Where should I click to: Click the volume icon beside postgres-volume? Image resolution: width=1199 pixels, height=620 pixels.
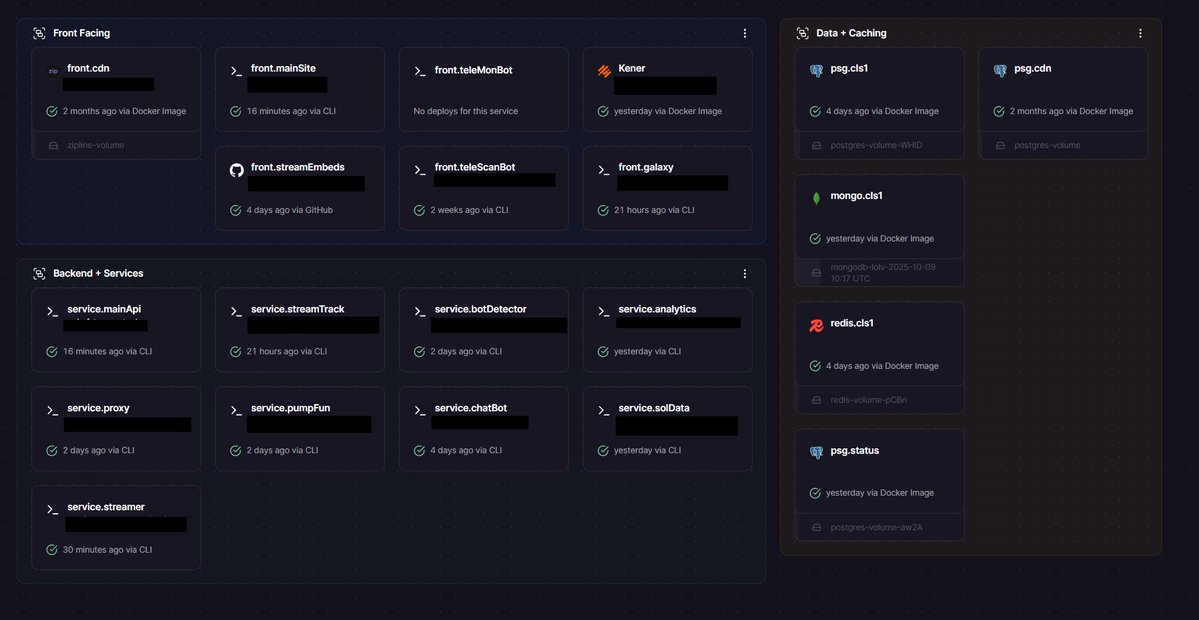[998, 144]
